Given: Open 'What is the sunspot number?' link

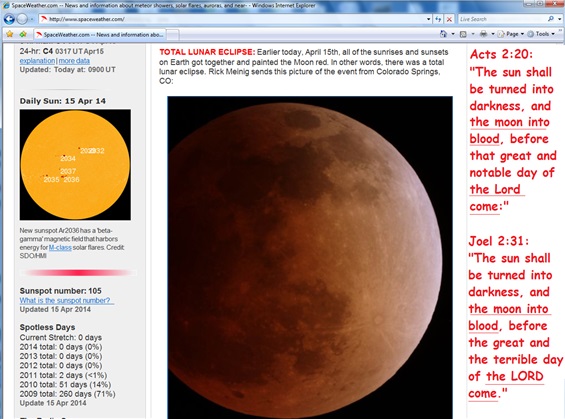Looking at the screenshot, I should 67,300.
